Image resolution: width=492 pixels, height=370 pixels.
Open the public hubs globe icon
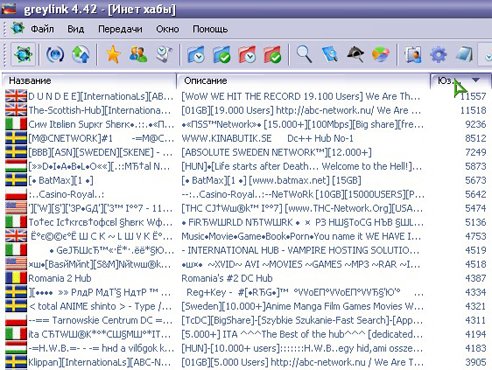(x=23, y=54)
